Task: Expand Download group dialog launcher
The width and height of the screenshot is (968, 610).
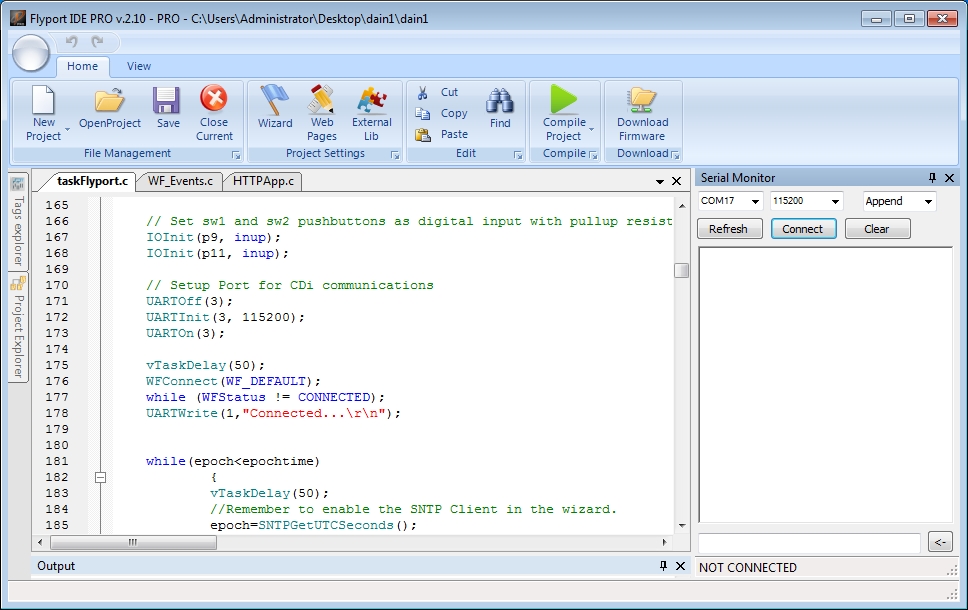Action: click(x=675, y=155)
